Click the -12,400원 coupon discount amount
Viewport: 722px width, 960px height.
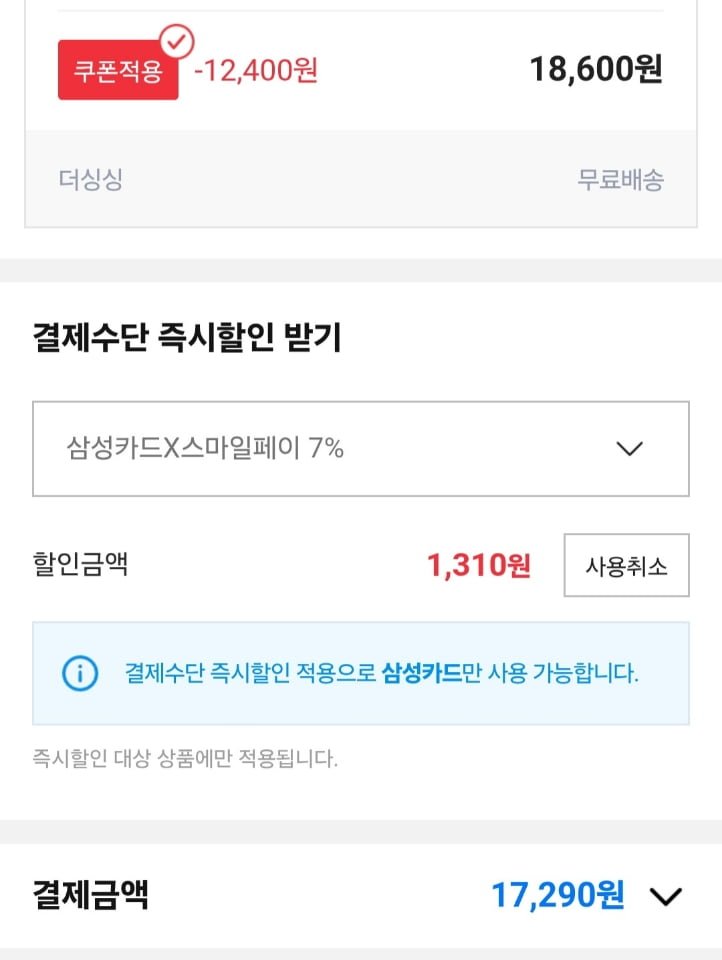(256, 70)
